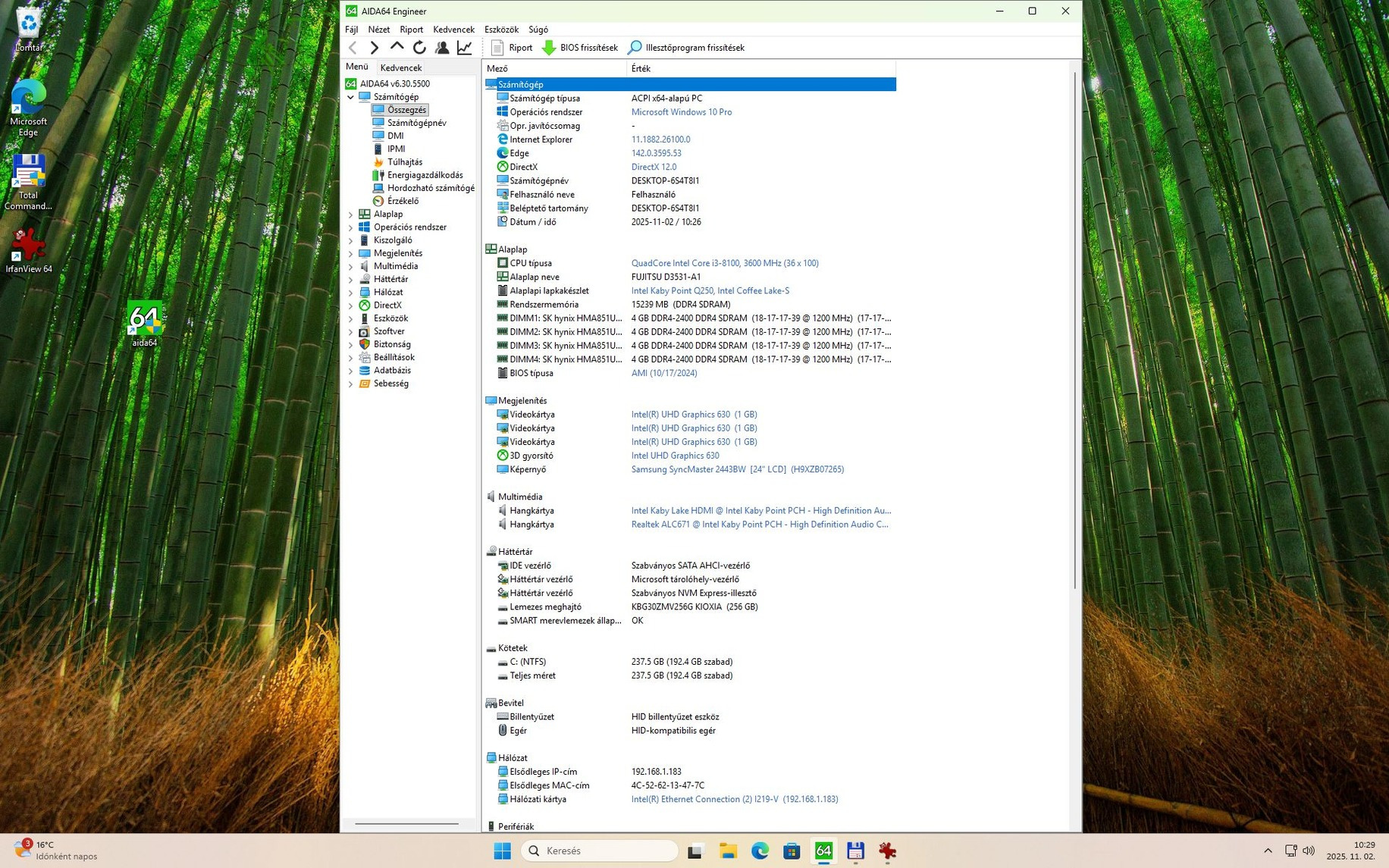Click the aida64 desktop shortcut
This screenshot has width=1389, height=868.
pyautogui.click(x=144, y=324)
